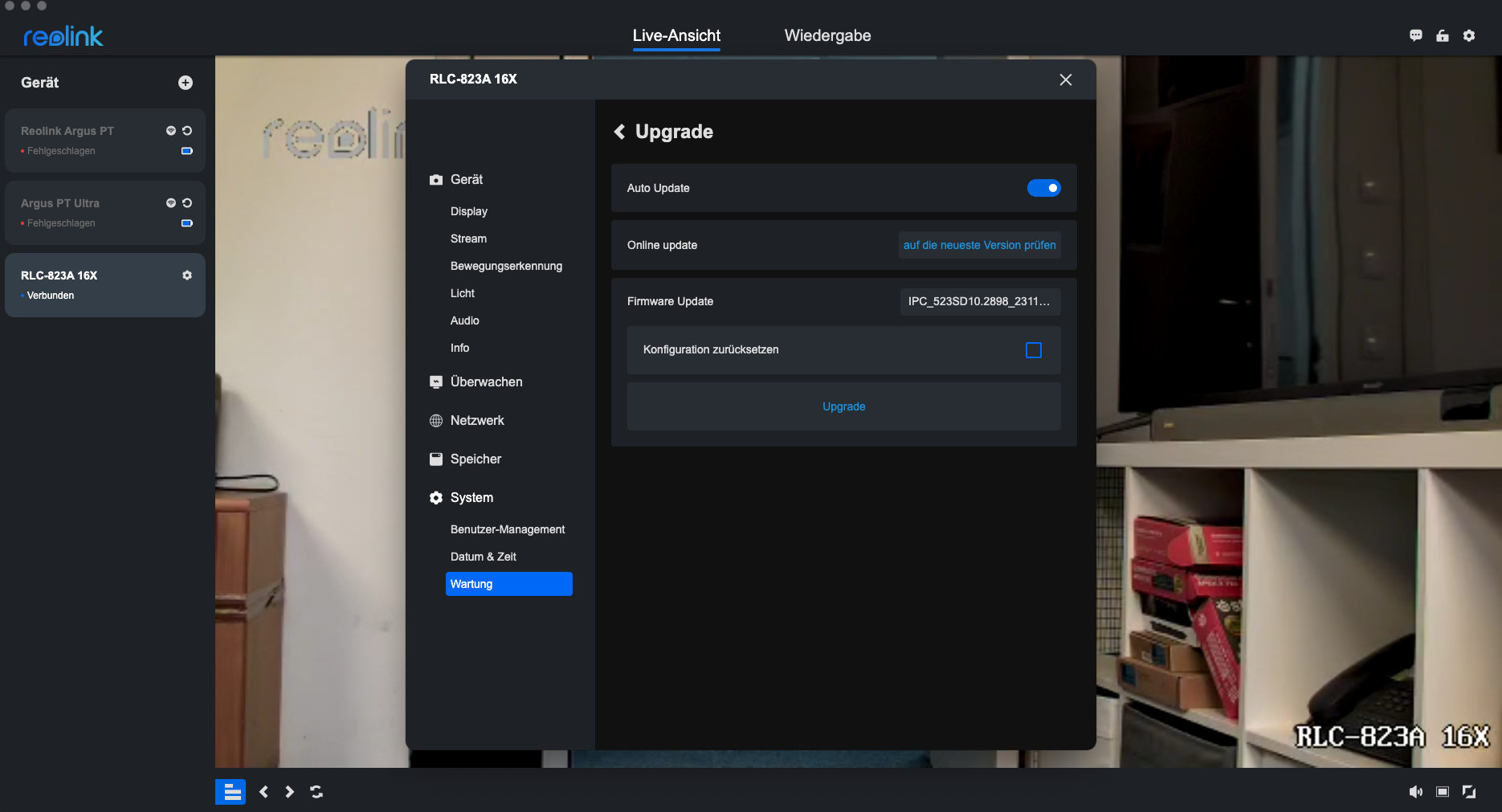1502x812 pixels.
Task: Mute the speaker volume icon
Action: [1416, 792]
